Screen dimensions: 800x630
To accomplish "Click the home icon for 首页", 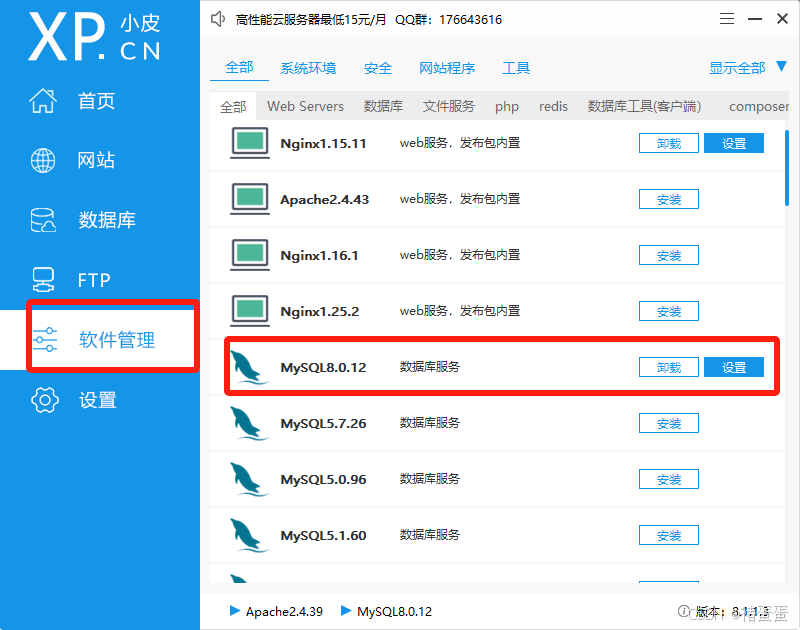I will (x=43, y=100).
